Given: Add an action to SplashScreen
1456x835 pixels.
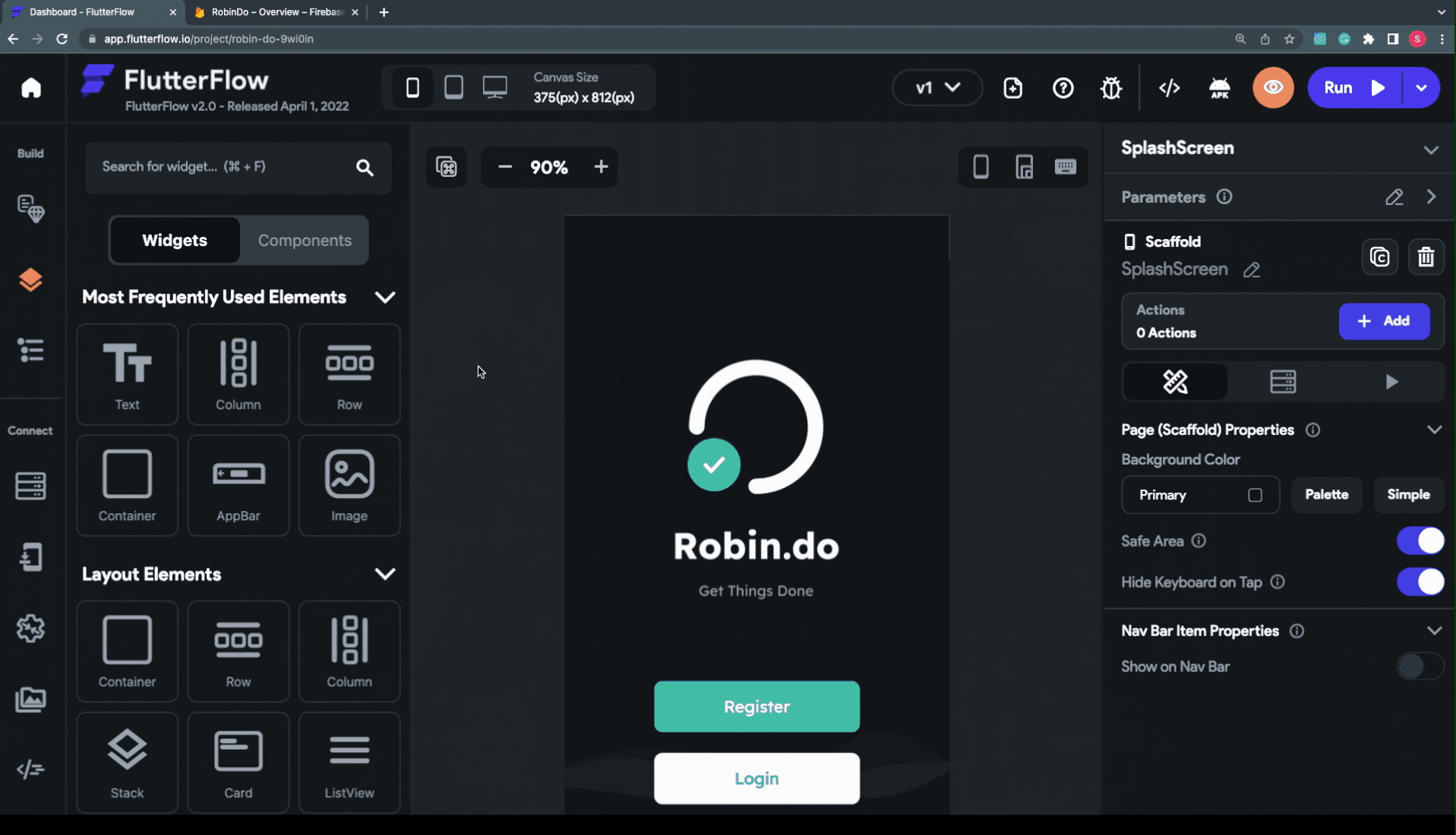Looking at the screenshot, I should coord(1384,321).
